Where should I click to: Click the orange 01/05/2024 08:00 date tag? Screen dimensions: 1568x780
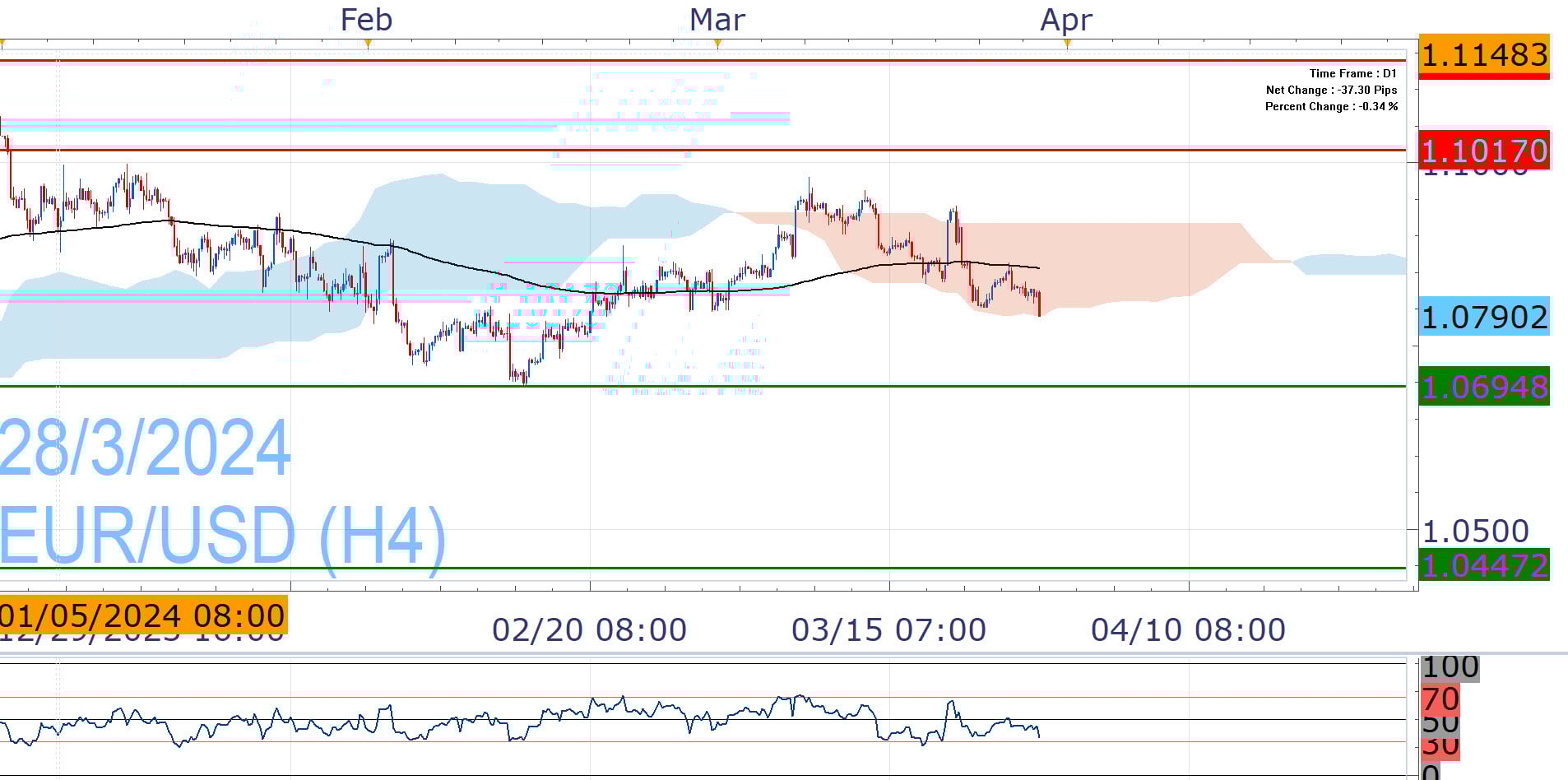(x=142, y=615)
